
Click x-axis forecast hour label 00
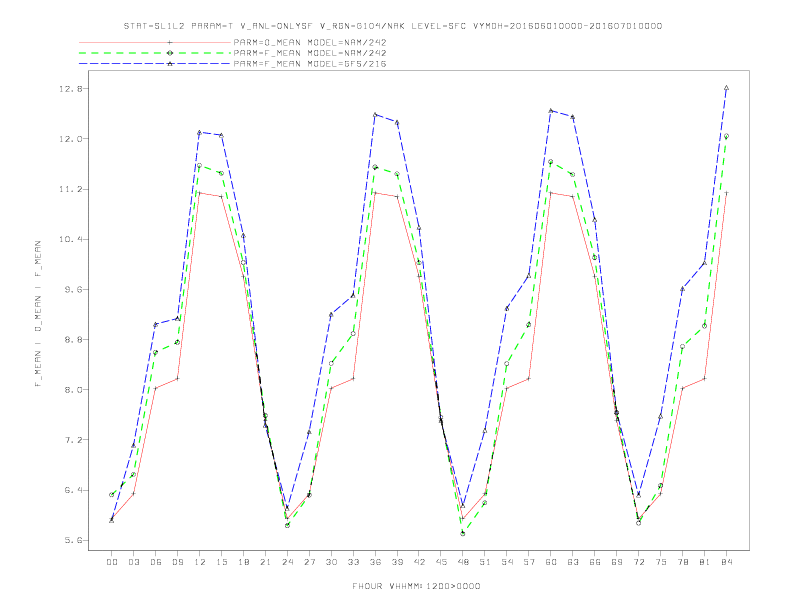click(112, 562)
